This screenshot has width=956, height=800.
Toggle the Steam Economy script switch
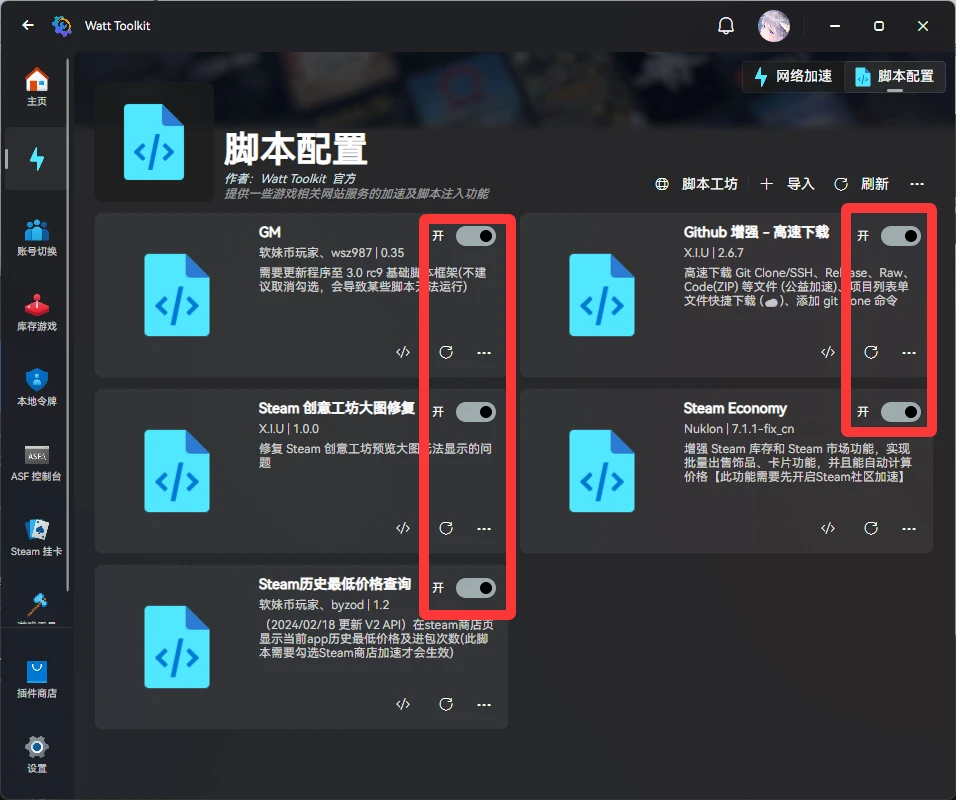pyautogui.click(x=901, y=412)
